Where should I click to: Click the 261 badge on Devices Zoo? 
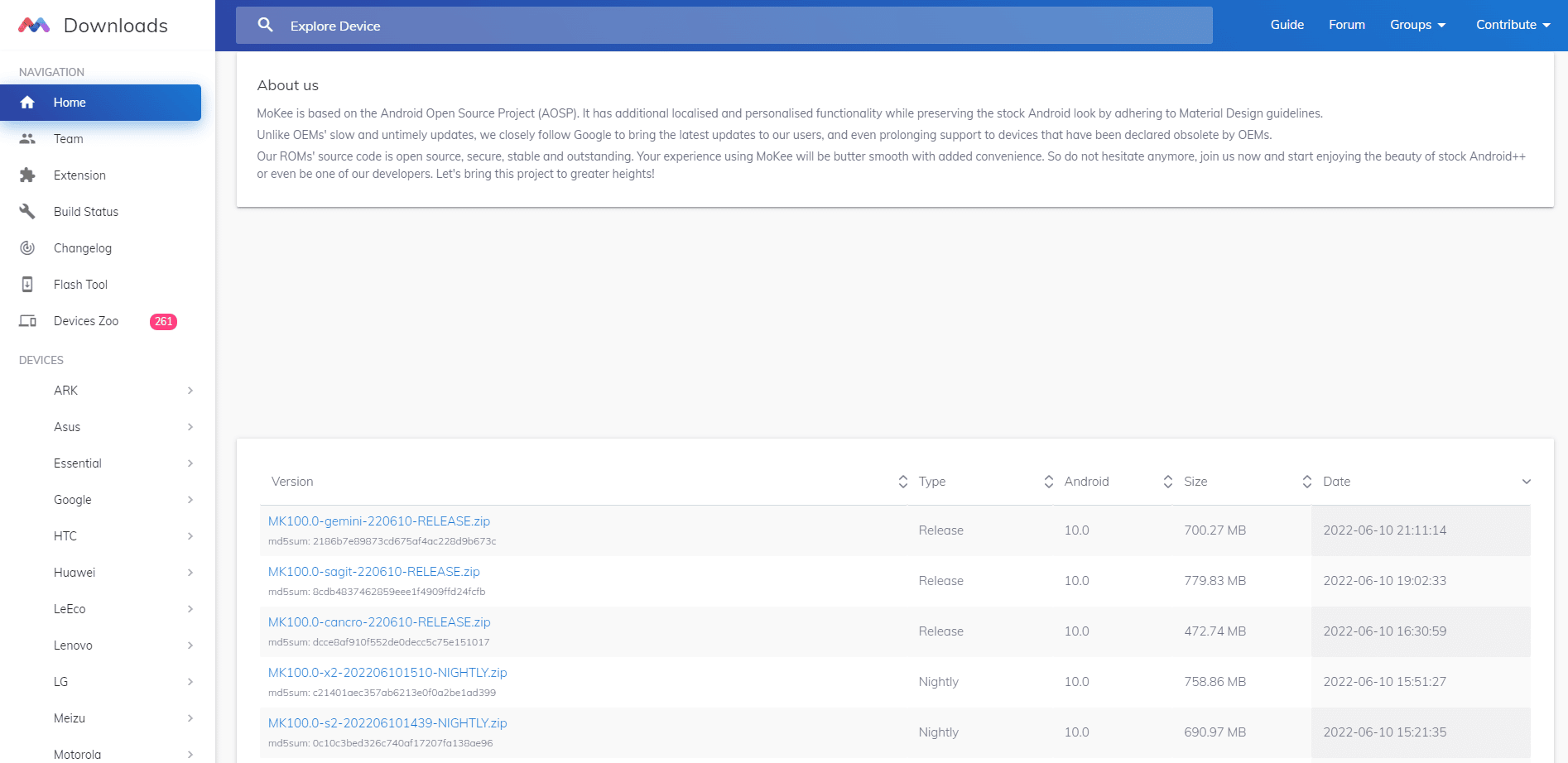[x=163, y=322]
